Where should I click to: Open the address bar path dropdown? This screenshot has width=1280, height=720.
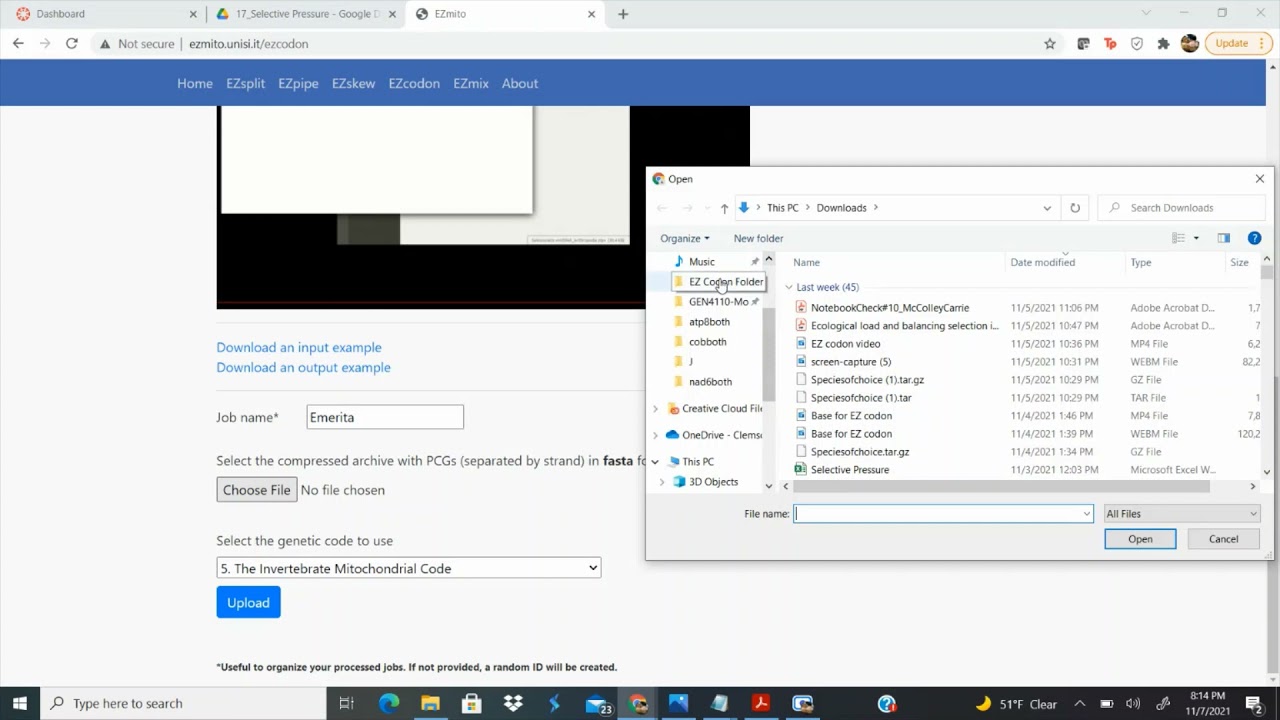1047,208
